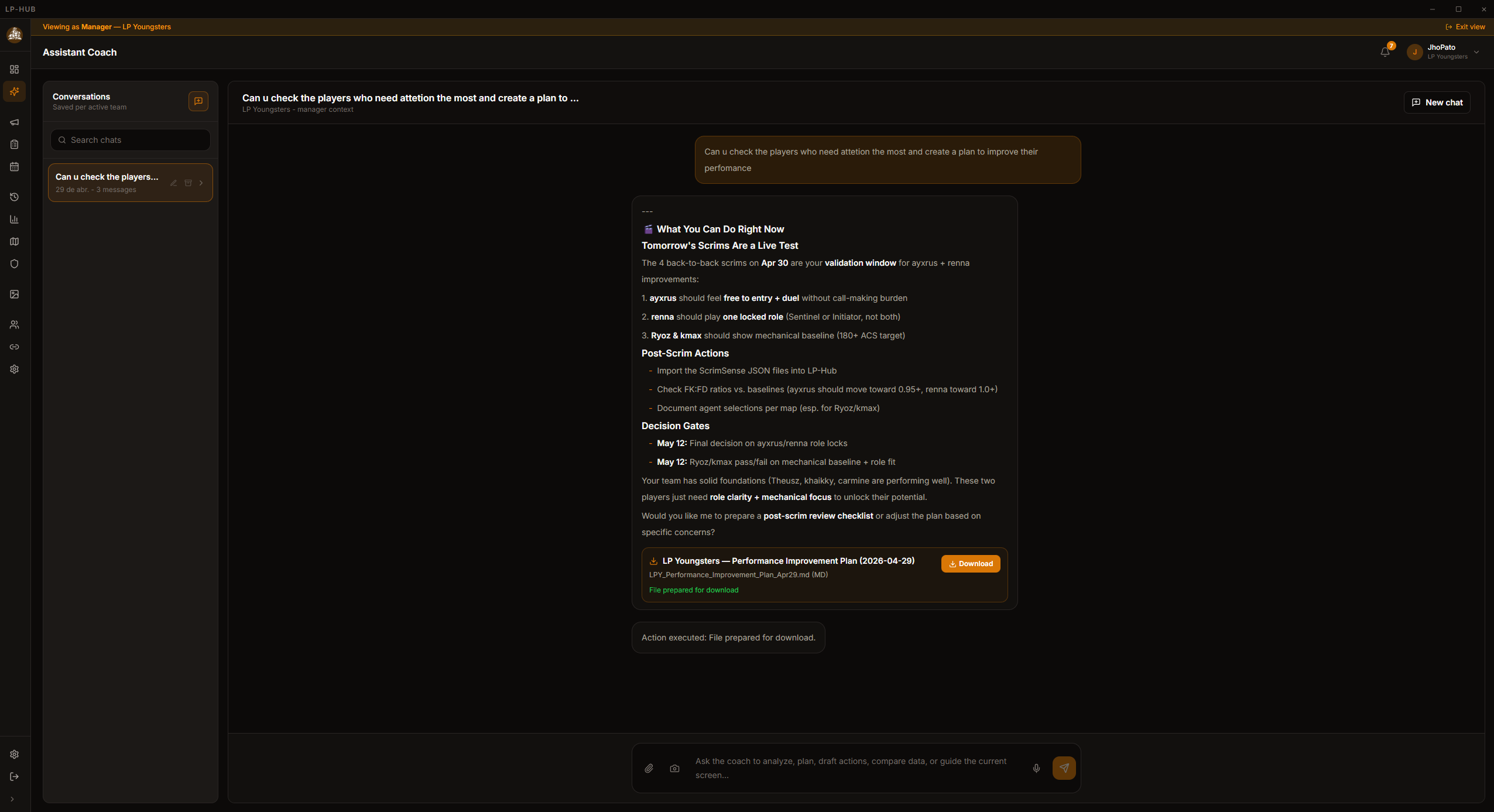The width and height of the screenshot is (1494, 812).
Task: Click the 'Post-Scrim Actions' heading
Action: point(685,354)
